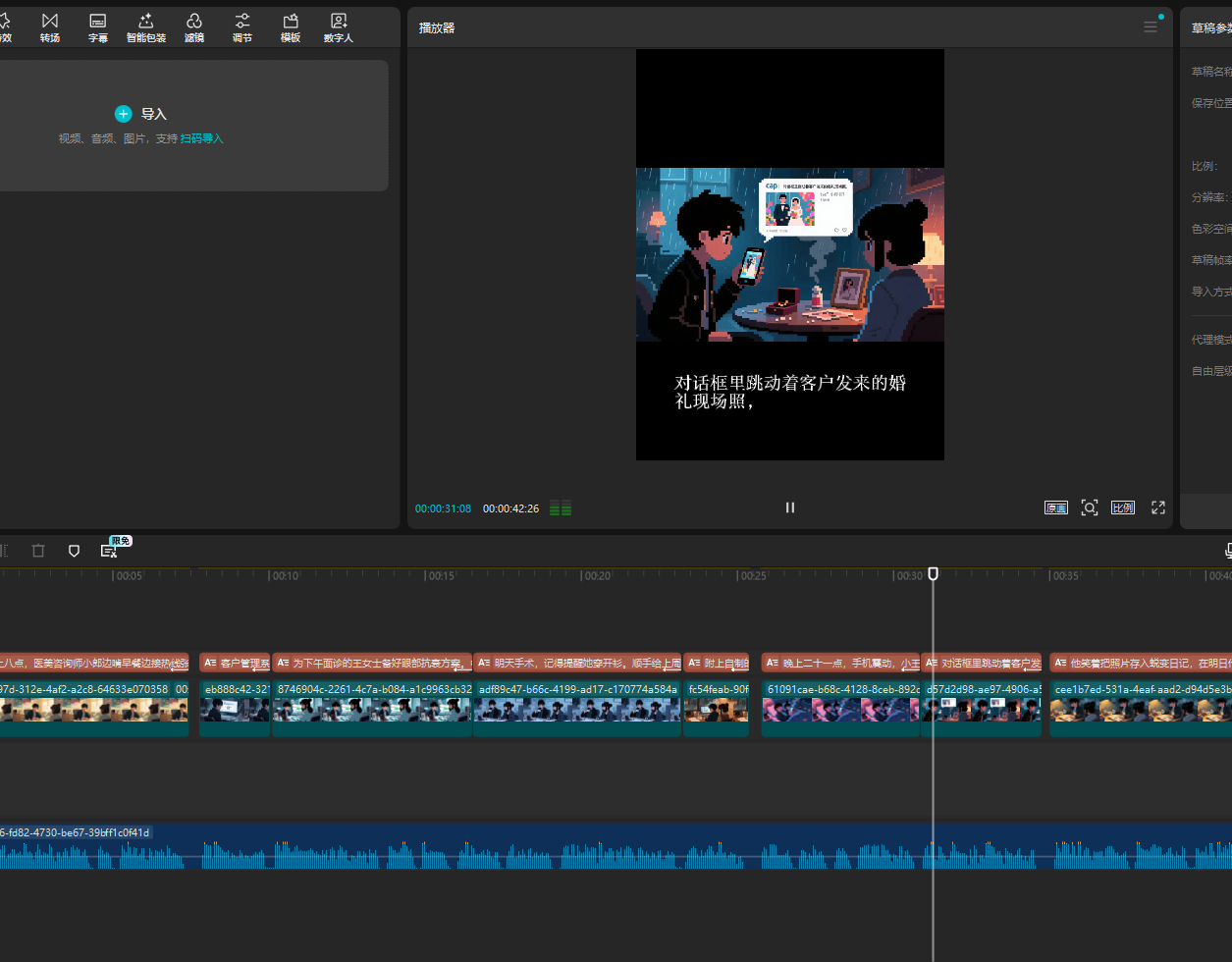1232x962 pixels.
Task: Select video clip adf89c47-b66c-4199-ad17
Action: point(577,709)
